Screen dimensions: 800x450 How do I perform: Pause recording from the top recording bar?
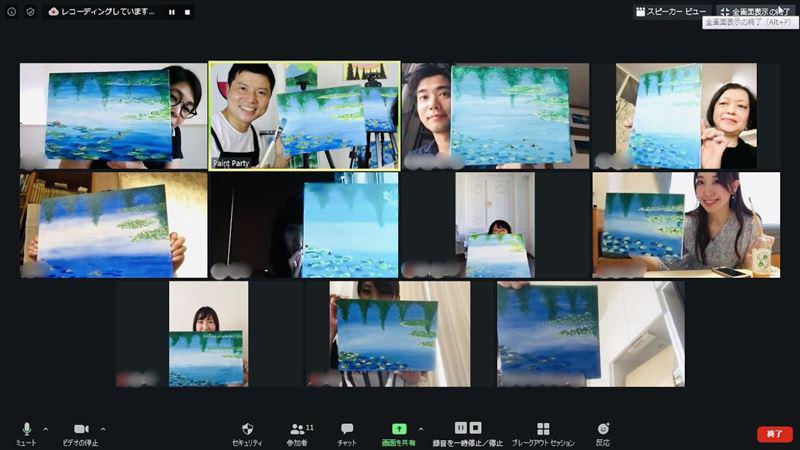click(172, 12)
